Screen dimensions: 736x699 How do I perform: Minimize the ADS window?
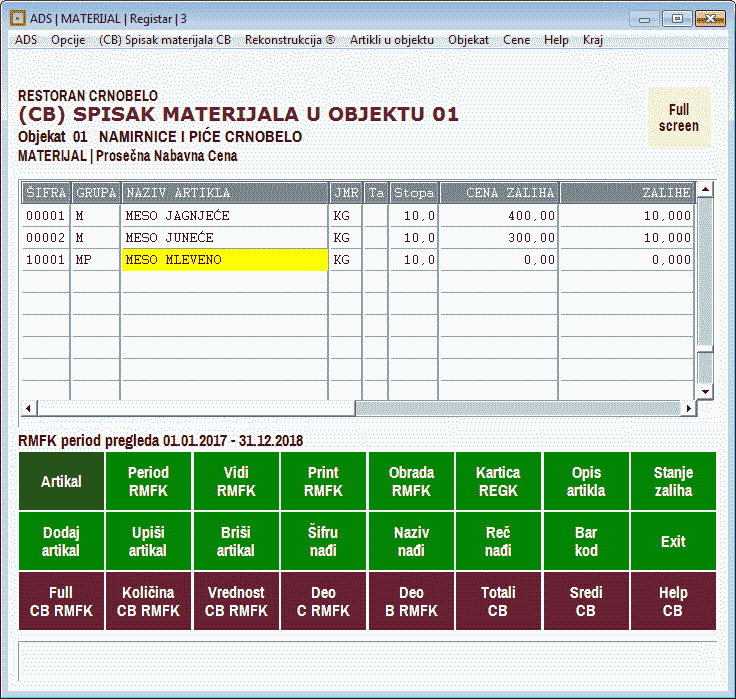click(644, 19)
